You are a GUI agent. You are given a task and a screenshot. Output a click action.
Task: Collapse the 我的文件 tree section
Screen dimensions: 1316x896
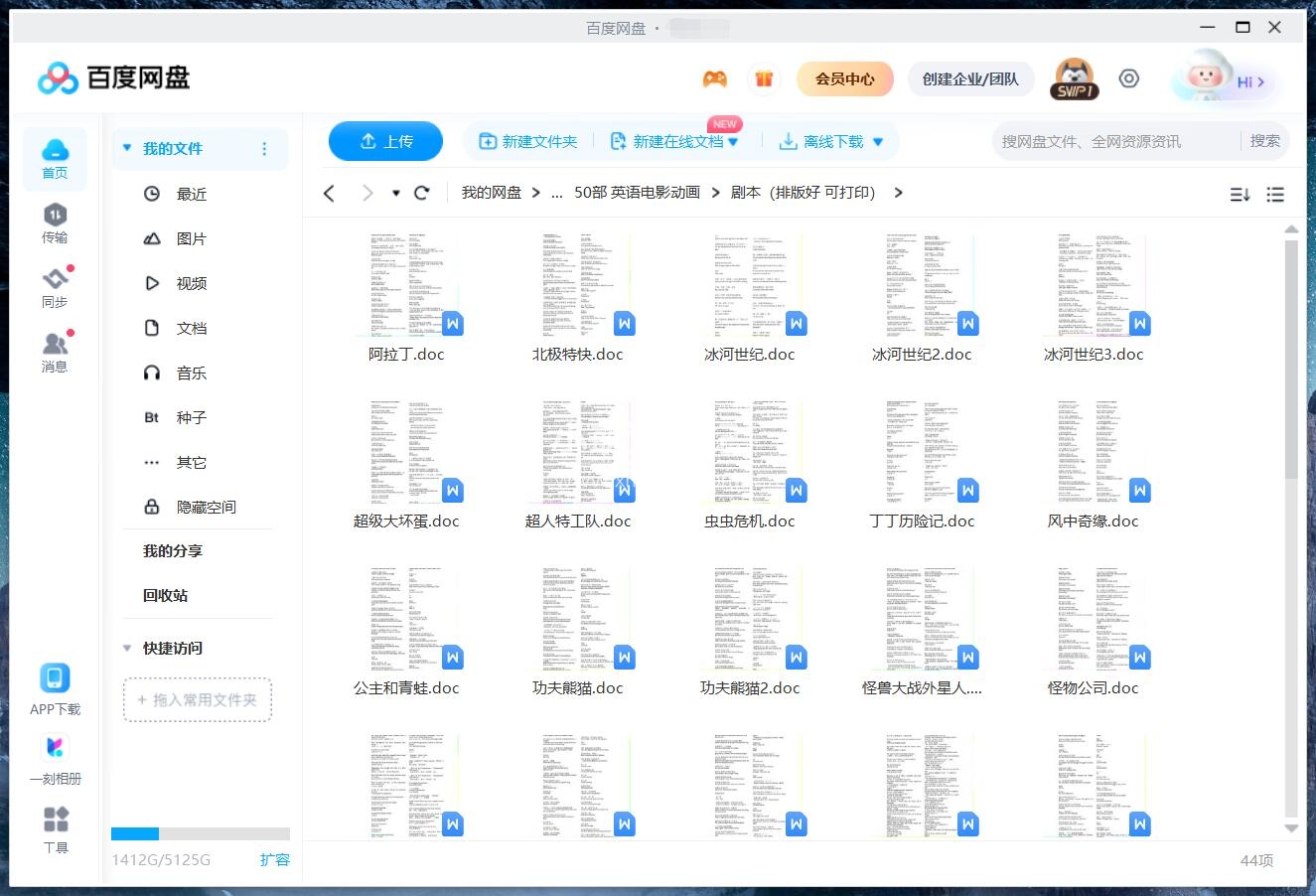point(127,148)
